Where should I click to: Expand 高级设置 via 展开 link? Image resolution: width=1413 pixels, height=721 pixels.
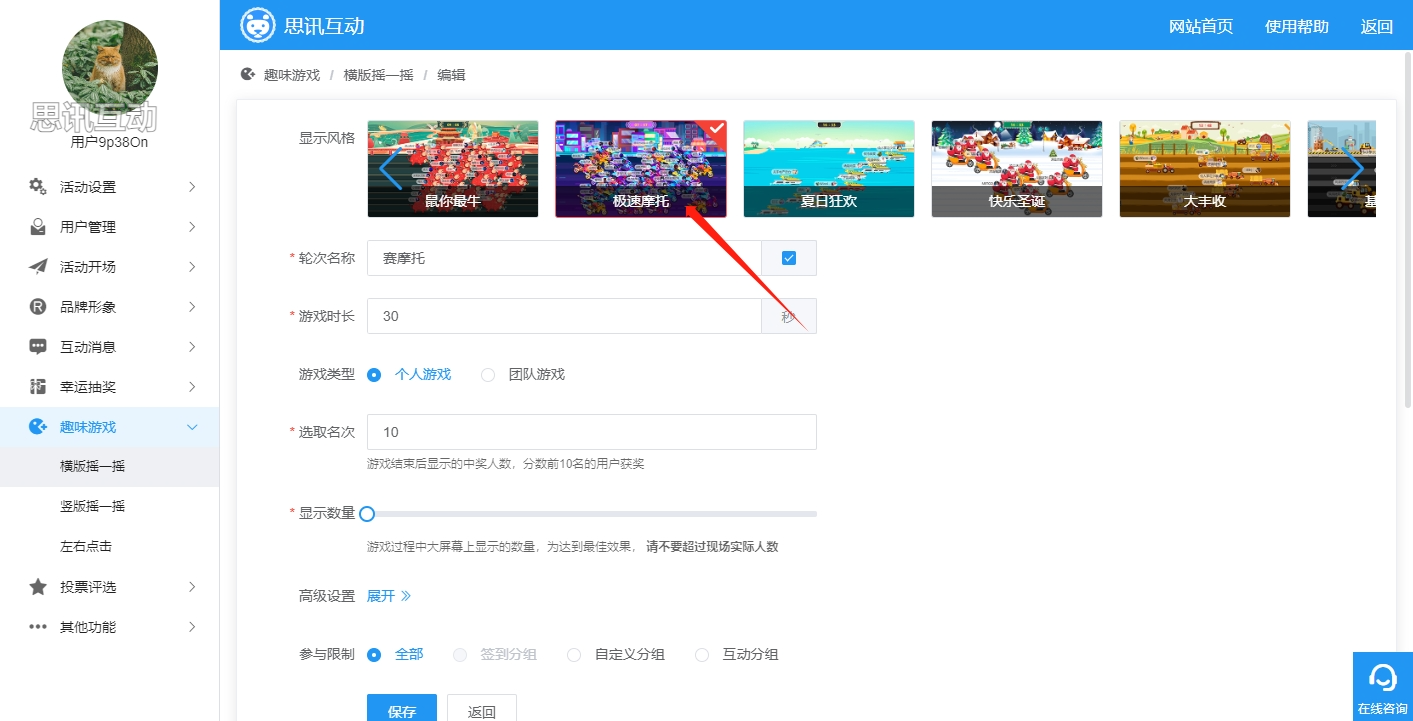389,596
